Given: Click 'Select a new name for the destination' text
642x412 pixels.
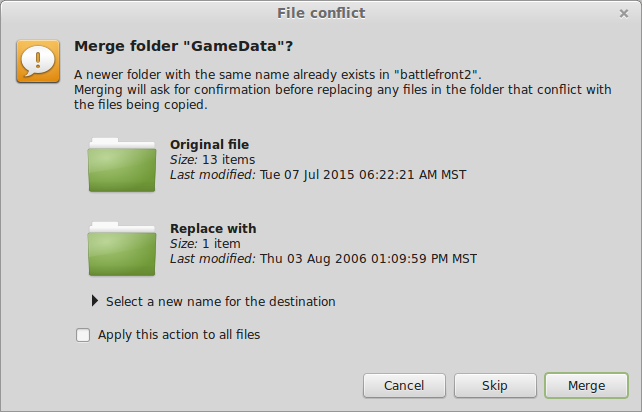Looking at the screenshot, I should (221, 301).
